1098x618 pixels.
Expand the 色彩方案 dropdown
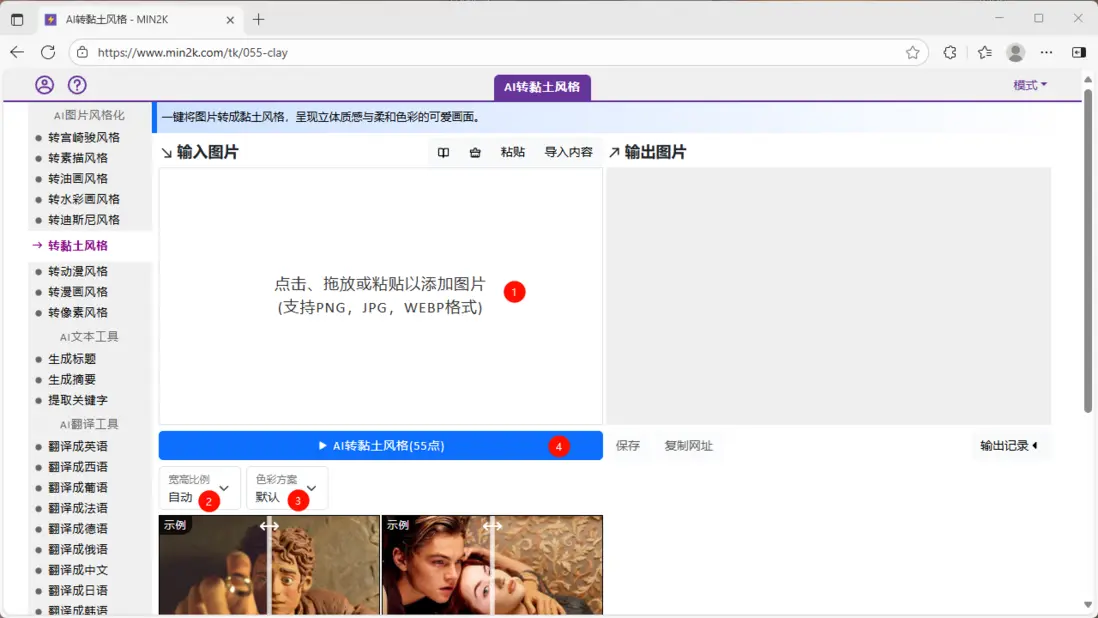287,489
